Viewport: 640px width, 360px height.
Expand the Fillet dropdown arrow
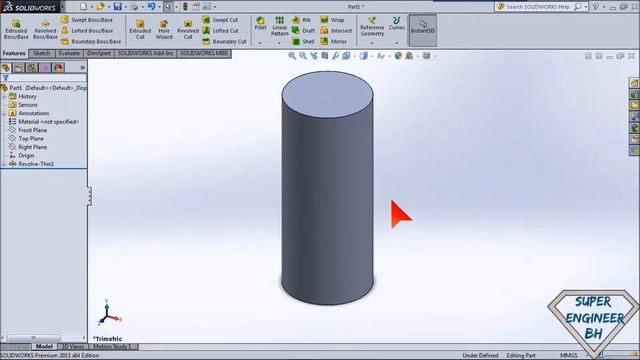(x=260, y=43)
